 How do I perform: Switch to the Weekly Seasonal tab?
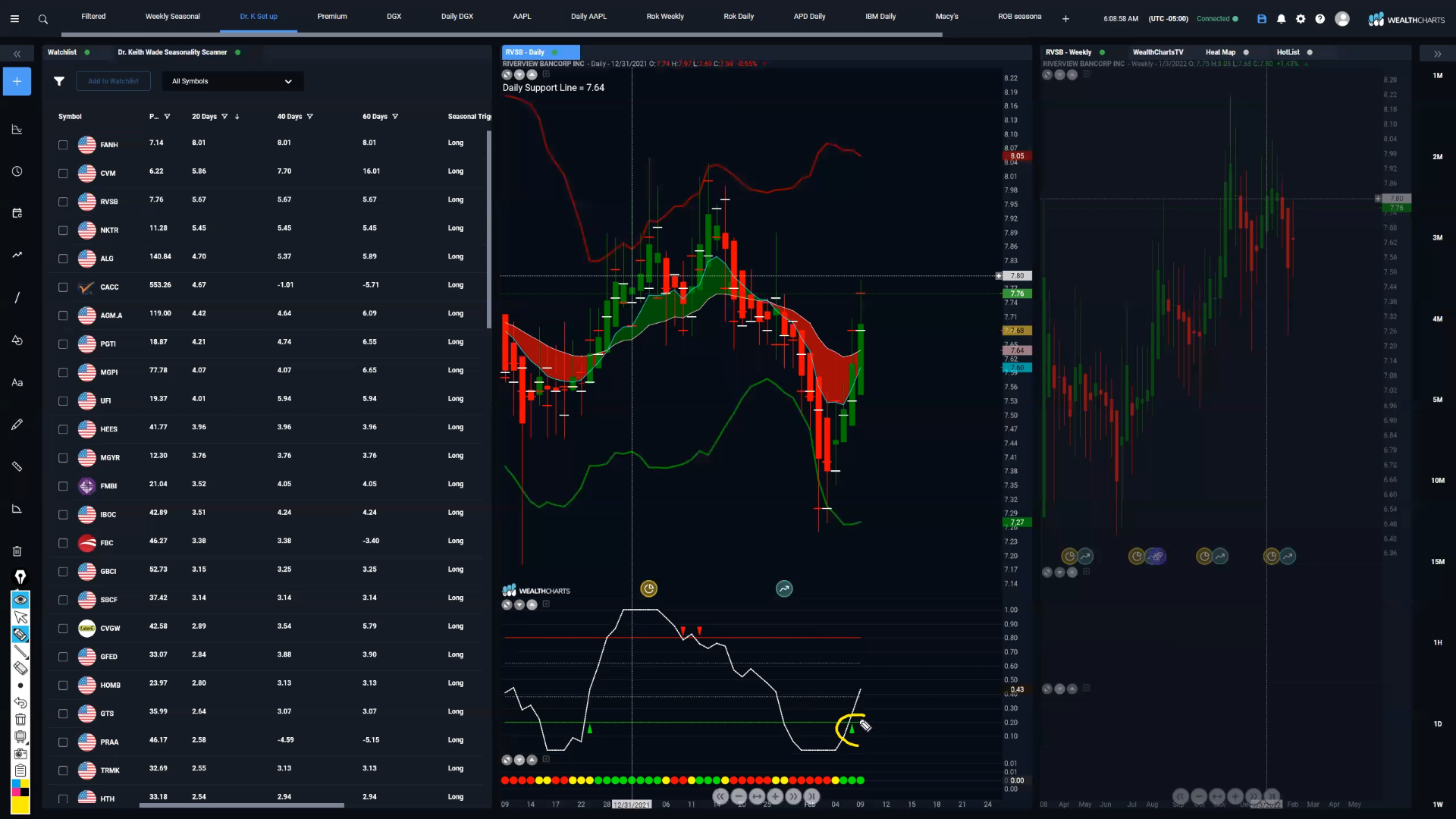(x=173, y=17)
